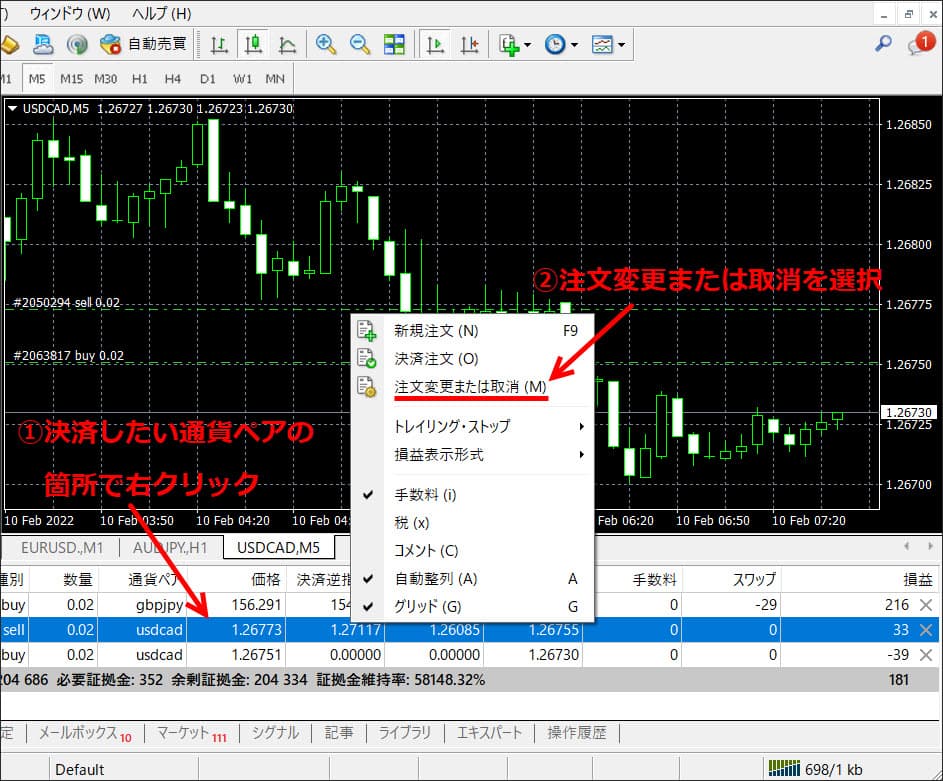Click the Zoom In magnifier icon
Screen dimensions: 943x781
tap(326, 44)
